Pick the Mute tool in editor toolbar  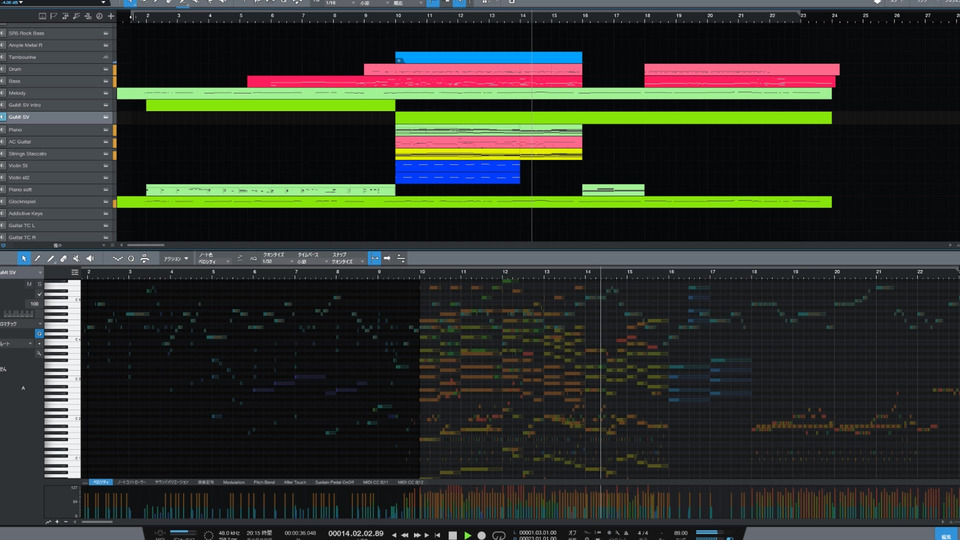pos(77,258)
